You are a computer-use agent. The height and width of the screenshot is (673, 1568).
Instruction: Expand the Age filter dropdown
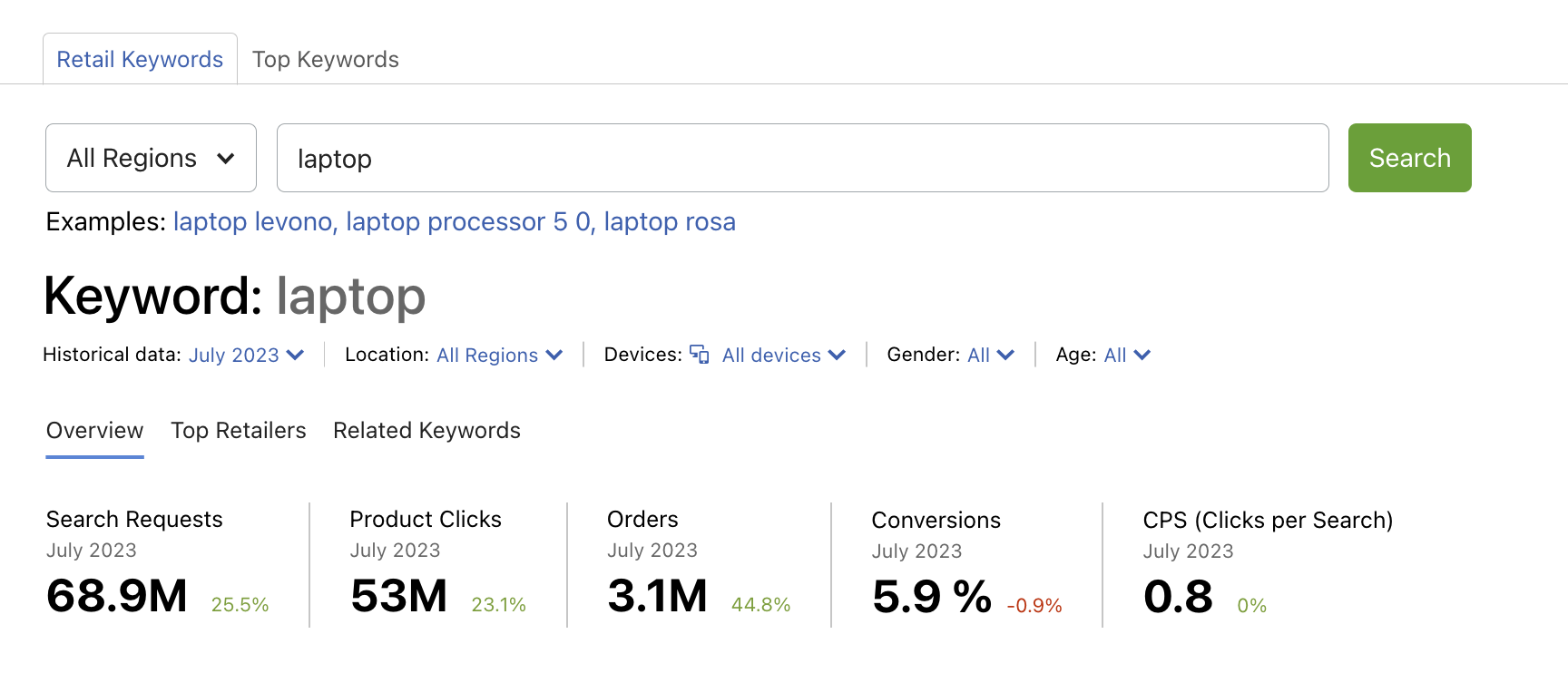tap(1126, 355)
